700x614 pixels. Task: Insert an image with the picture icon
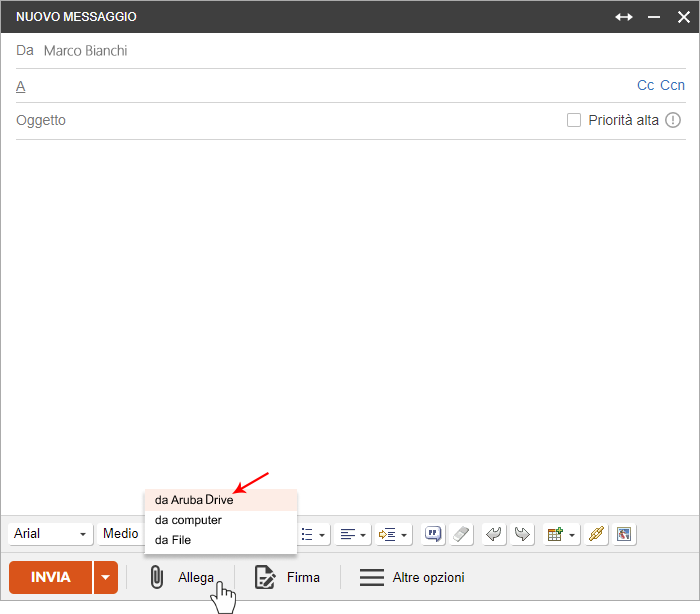tap(624, 534)
